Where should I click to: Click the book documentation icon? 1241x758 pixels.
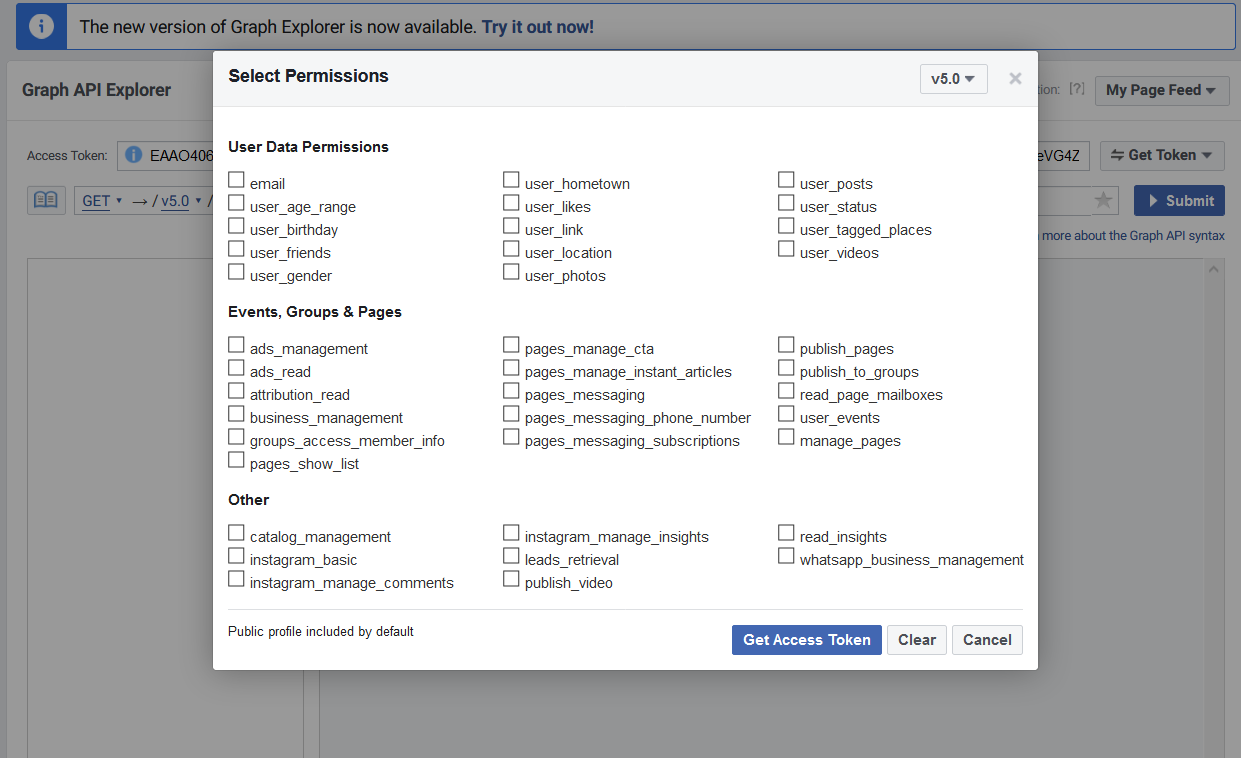tap(46, 200)
